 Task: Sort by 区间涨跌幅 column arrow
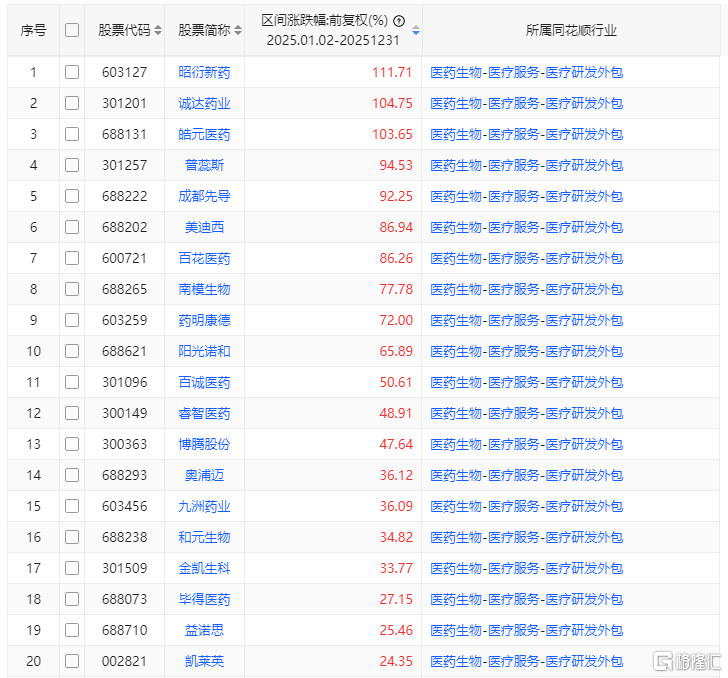[416, 30]
